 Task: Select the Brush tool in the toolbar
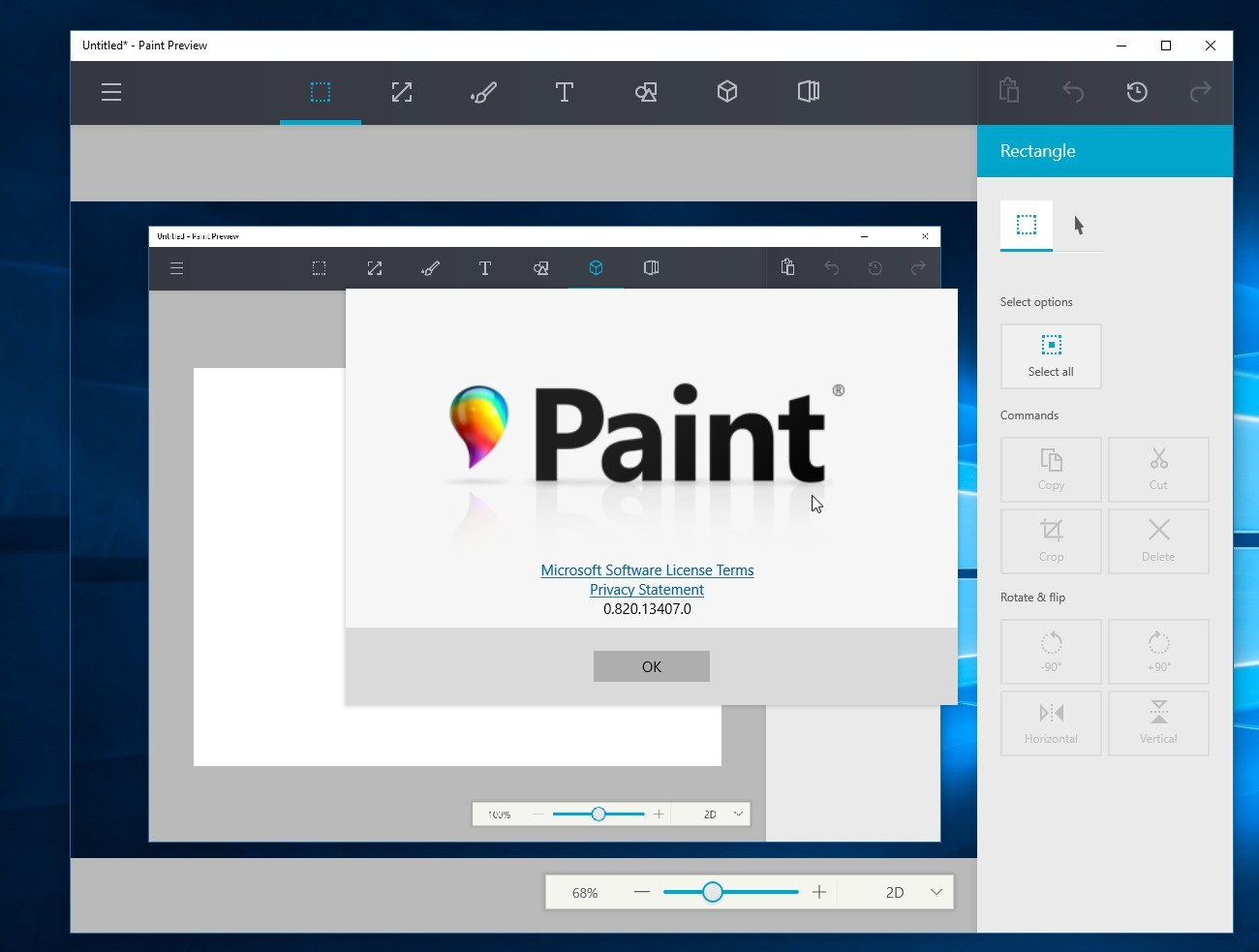tap(483, 92)
